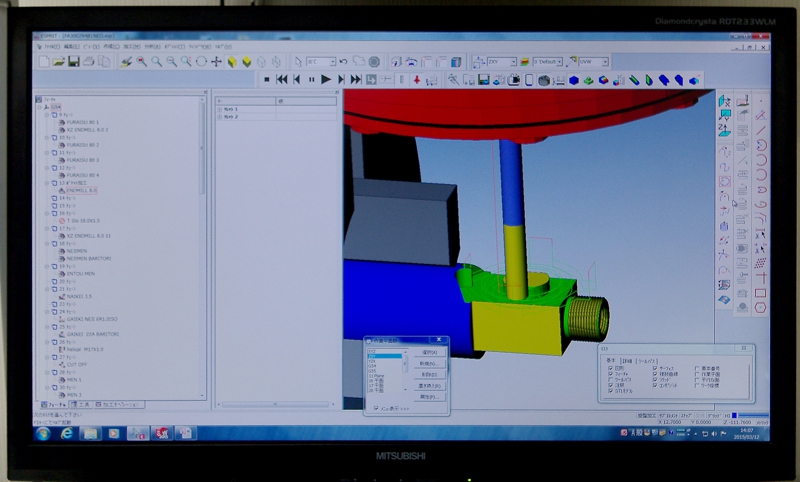The width and height of the screenshot is (800, 482).
Task: Click the Undo arrow icon
Action: (x=343, y=62)
